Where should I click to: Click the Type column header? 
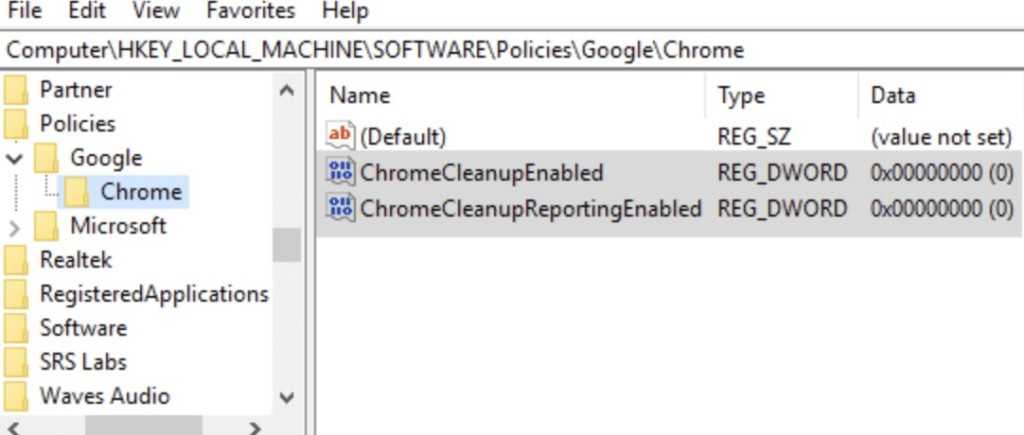(x=741, y=96)
